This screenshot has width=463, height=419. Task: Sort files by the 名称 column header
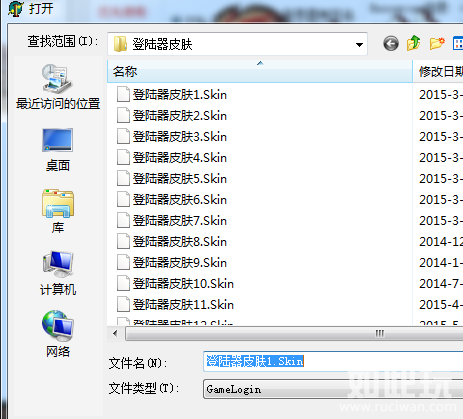pyautogui.click(x=260, y=71)
